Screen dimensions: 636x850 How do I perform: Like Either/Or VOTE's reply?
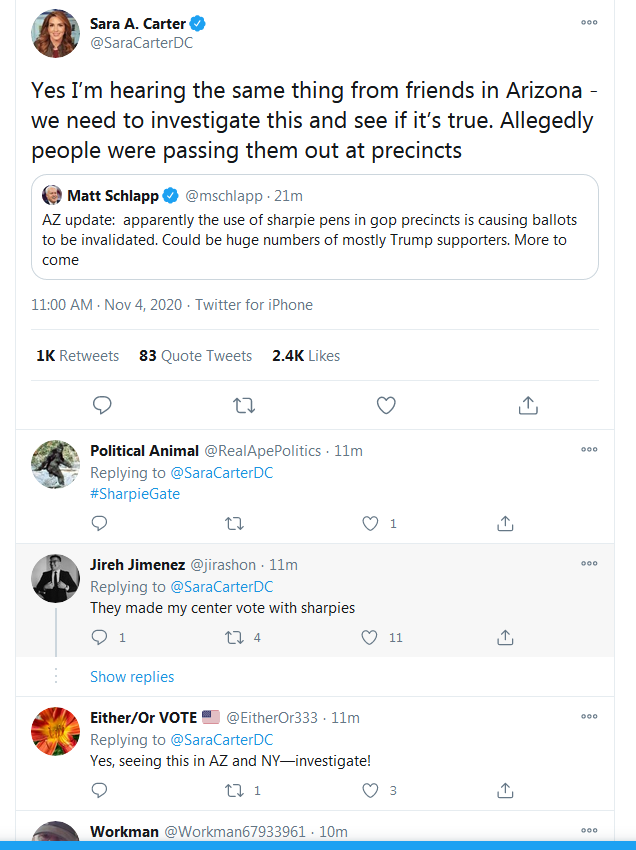(x=370, y=790)
